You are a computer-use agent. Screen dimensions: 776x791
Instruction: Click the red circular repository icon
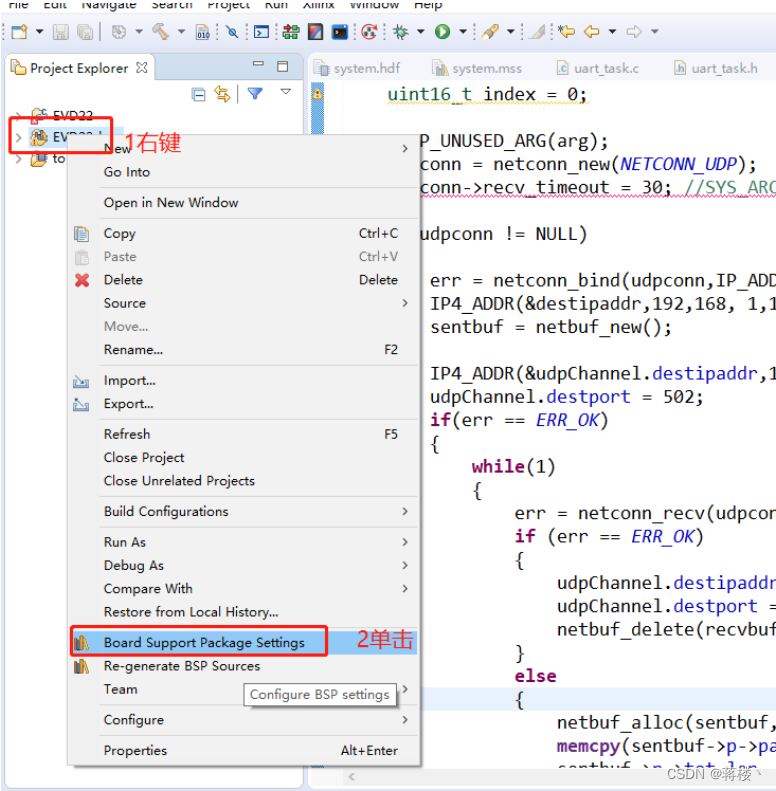(x=369, y=32)
